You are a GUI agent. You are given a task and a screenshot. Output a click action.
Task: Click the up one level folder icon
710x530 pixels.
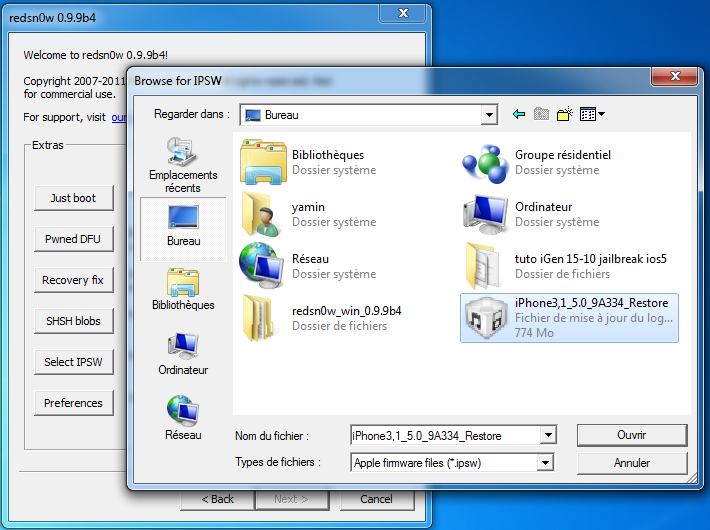(541, 114)
